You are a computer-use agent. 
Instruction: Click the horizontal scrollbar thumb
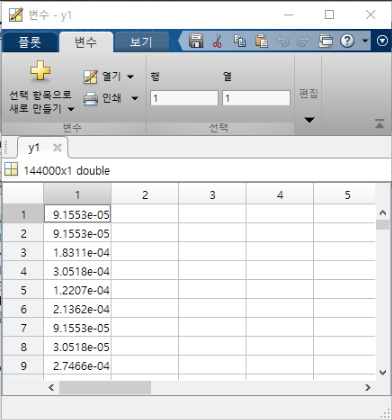pos(105,387)
